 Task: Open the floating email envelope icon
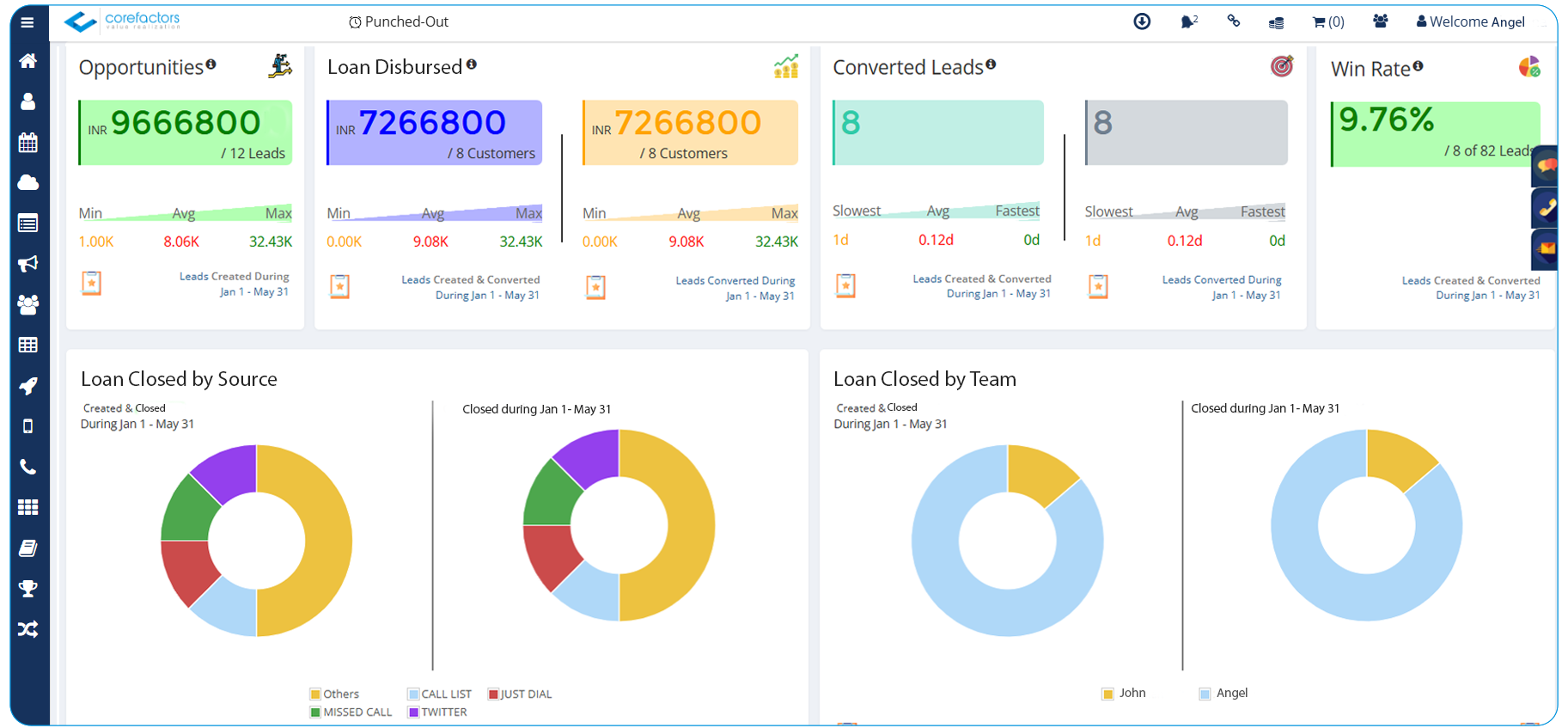click(1546, 249)
